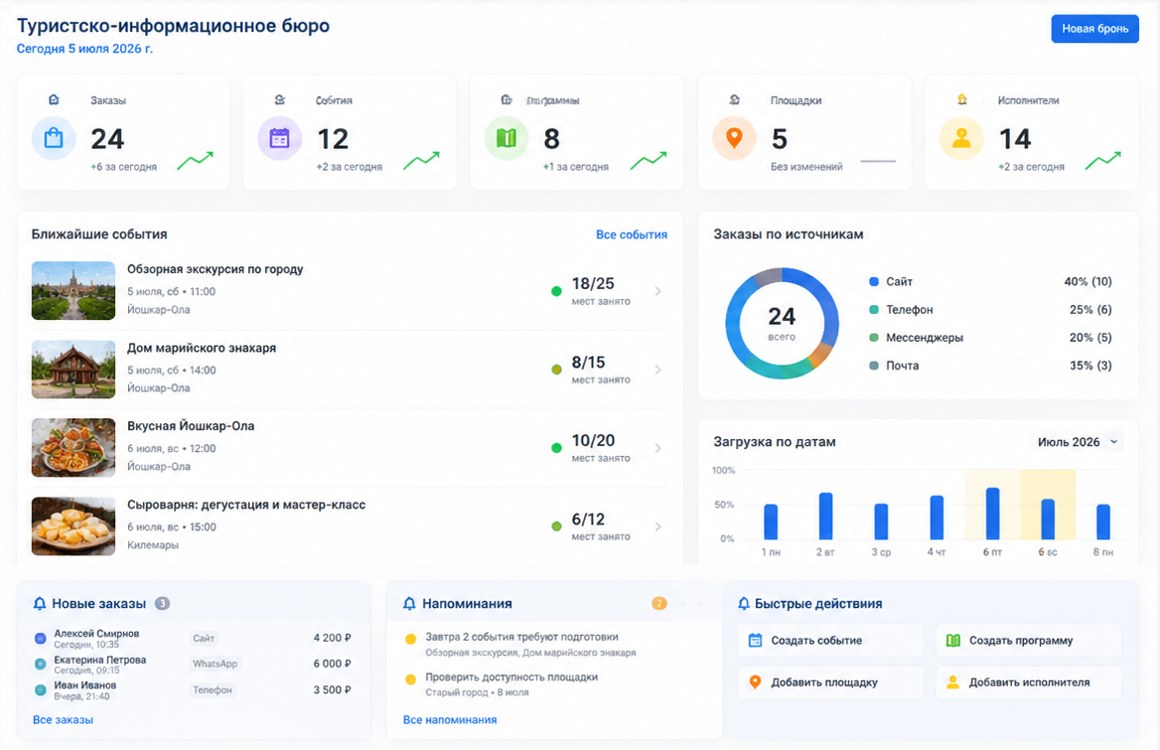Click the Новая бронь button
The height and width of the screenshot is (750, 1160).
(1095, 29)
